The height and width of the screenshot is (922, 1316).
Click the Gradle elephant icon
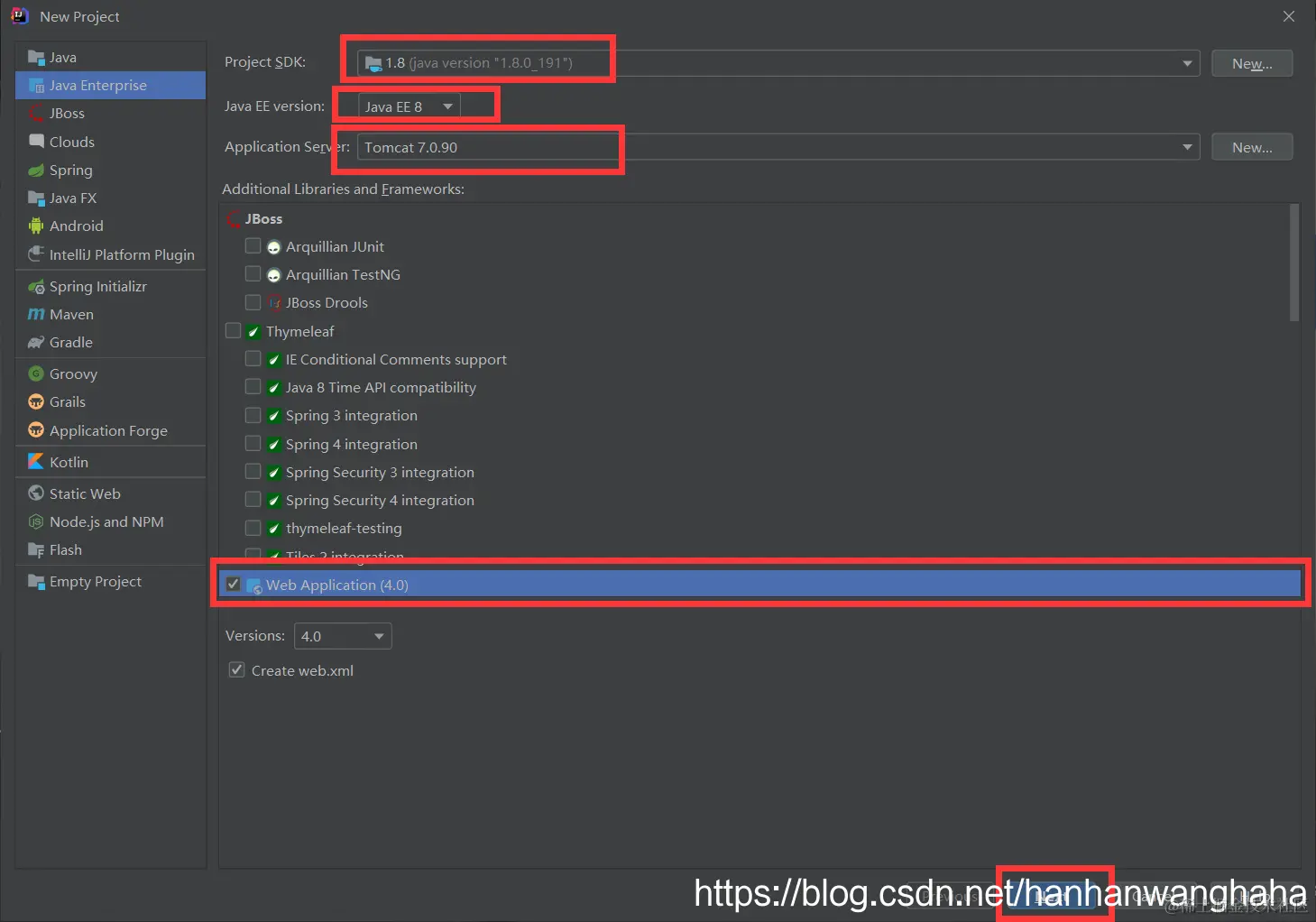(x=36, y=342)
